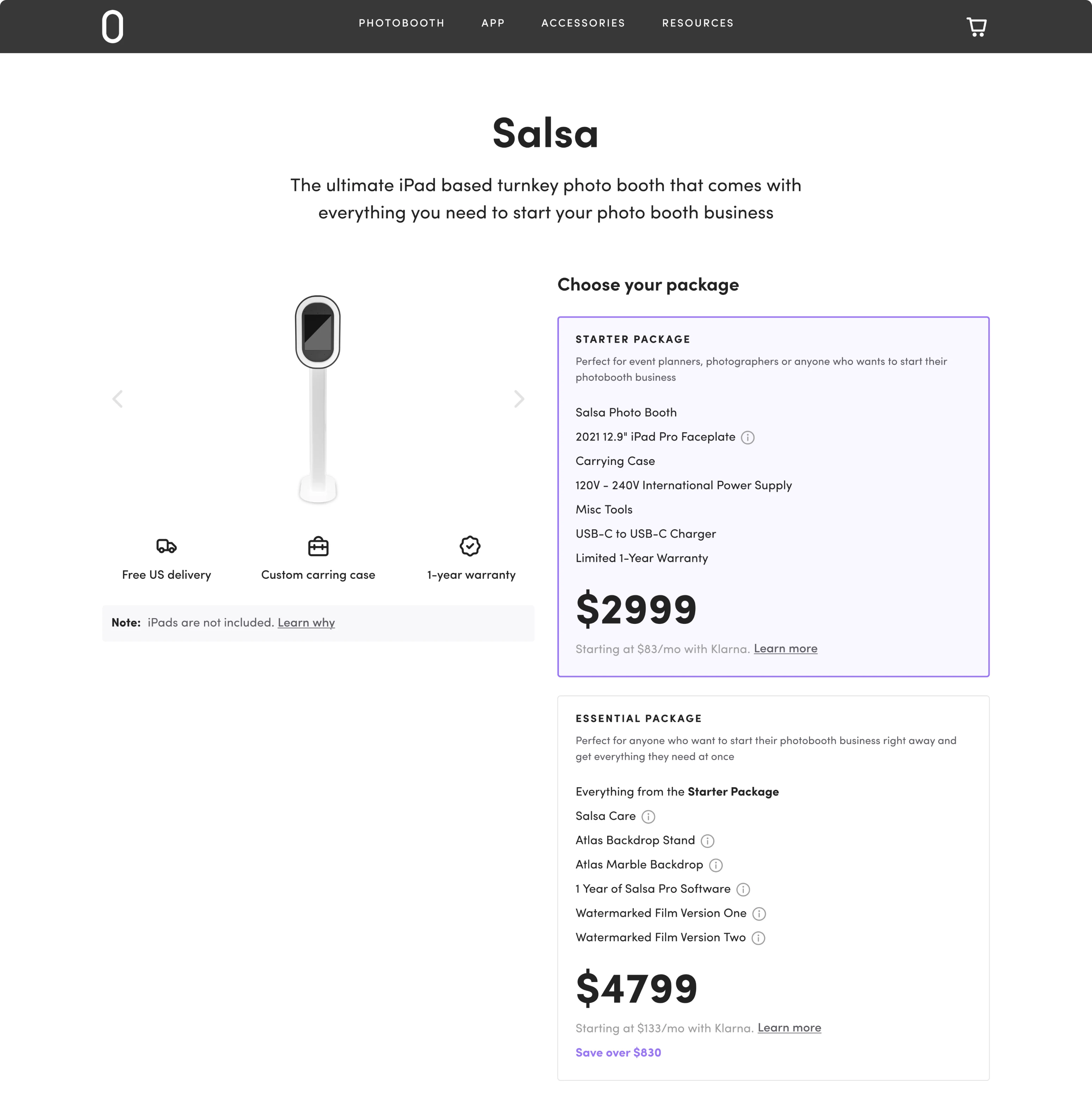Open info tooltip for Atlas Marble Backdrop
Image resolution: width=1092 pixels, height=1099 pixels.
click(x=716, y=865)
